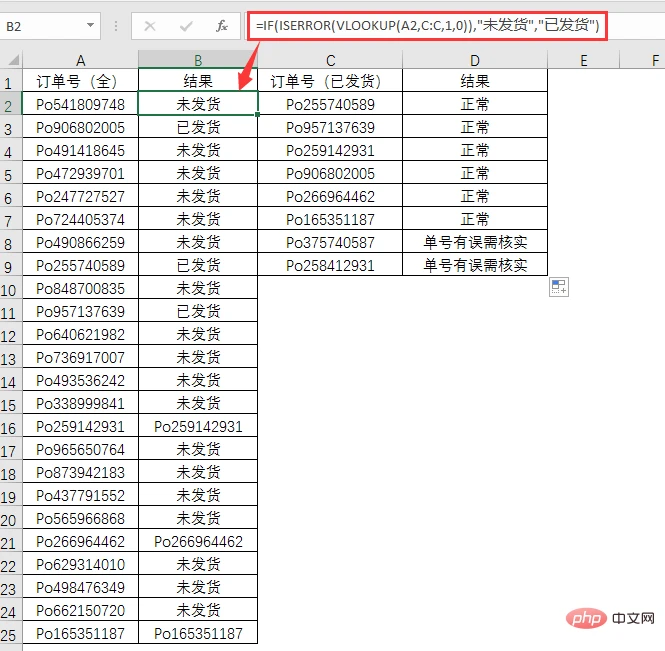Click the 结果 header in column D
The height and width of the screenshot is (651, 665).
(x=475, y=81)
